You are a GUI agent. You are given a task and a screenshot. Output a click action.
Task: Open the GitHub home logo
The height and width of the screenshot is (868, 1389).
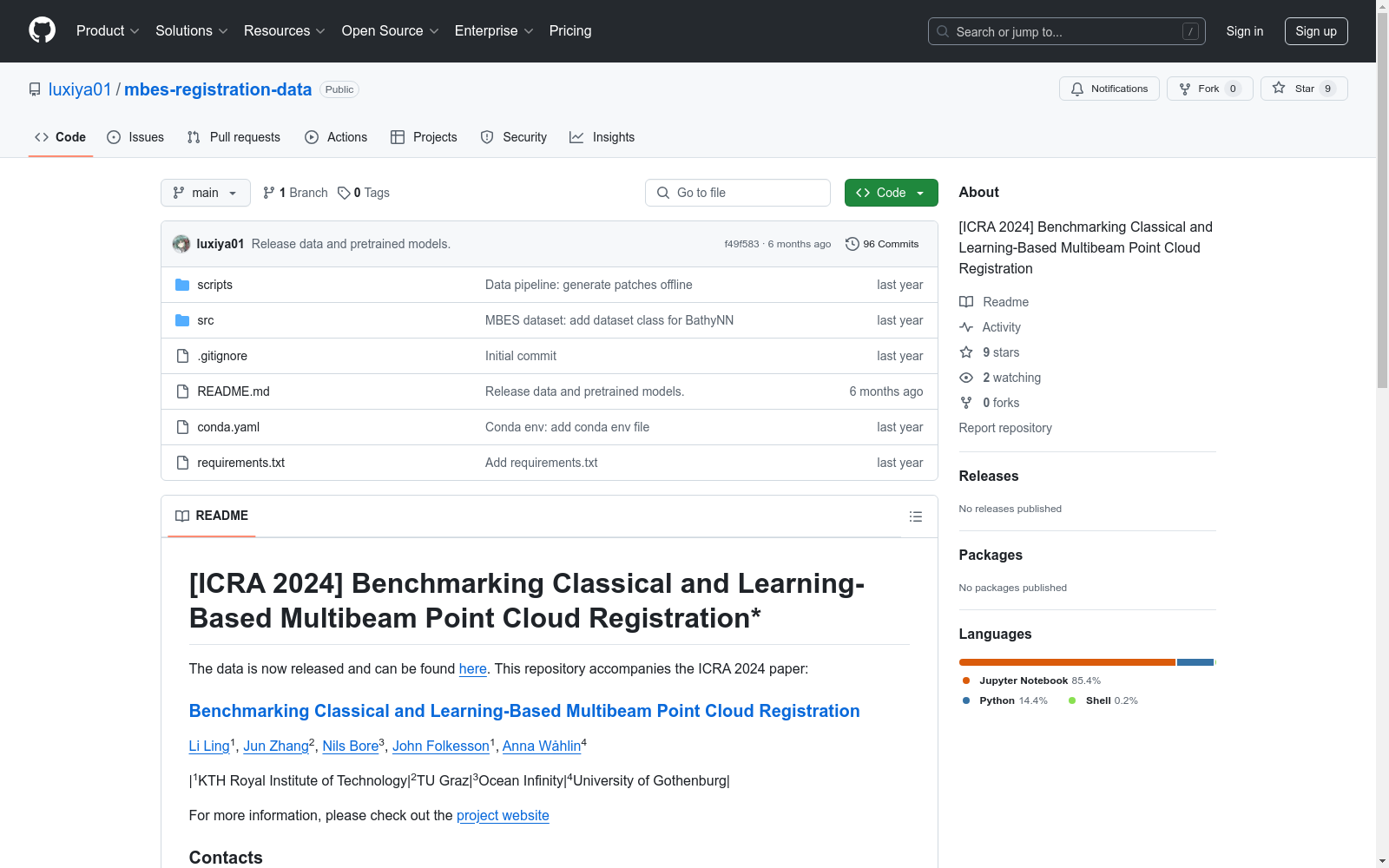coord(42,30)
